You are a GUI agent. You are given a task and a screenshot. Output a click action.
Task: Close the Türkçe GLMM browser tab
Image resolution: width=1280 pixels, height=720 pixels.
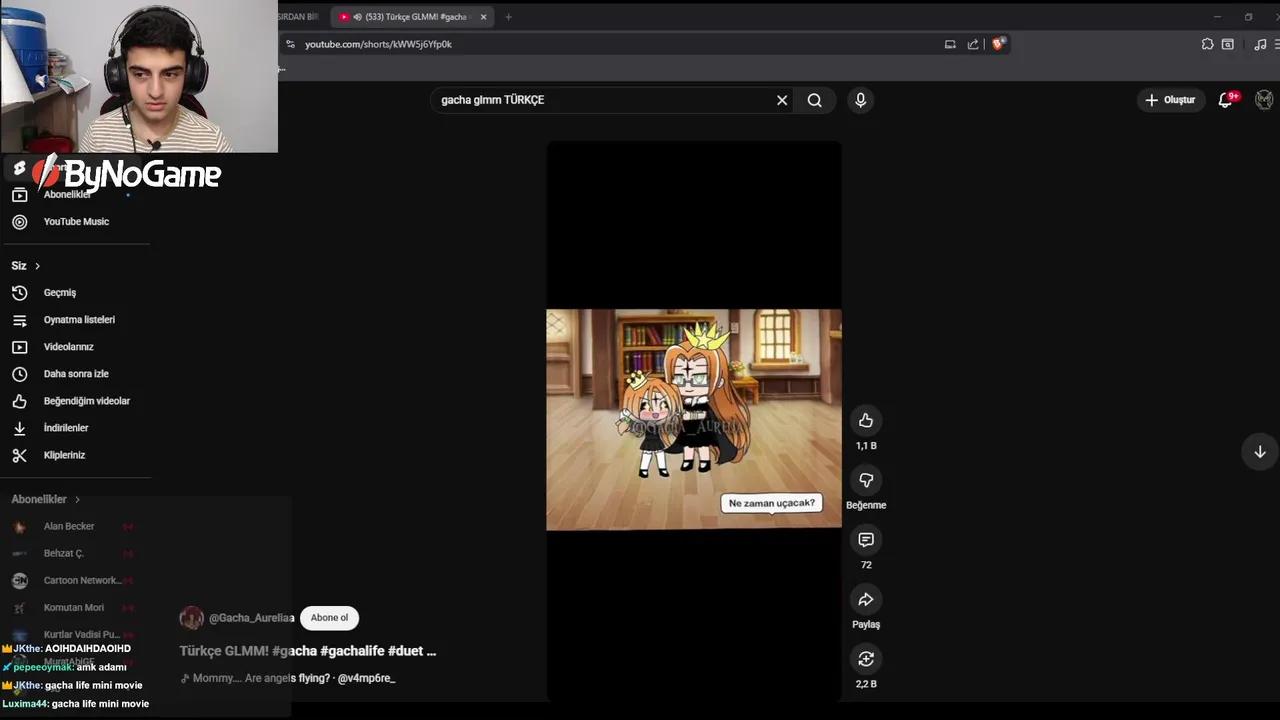tap(483, 17)
